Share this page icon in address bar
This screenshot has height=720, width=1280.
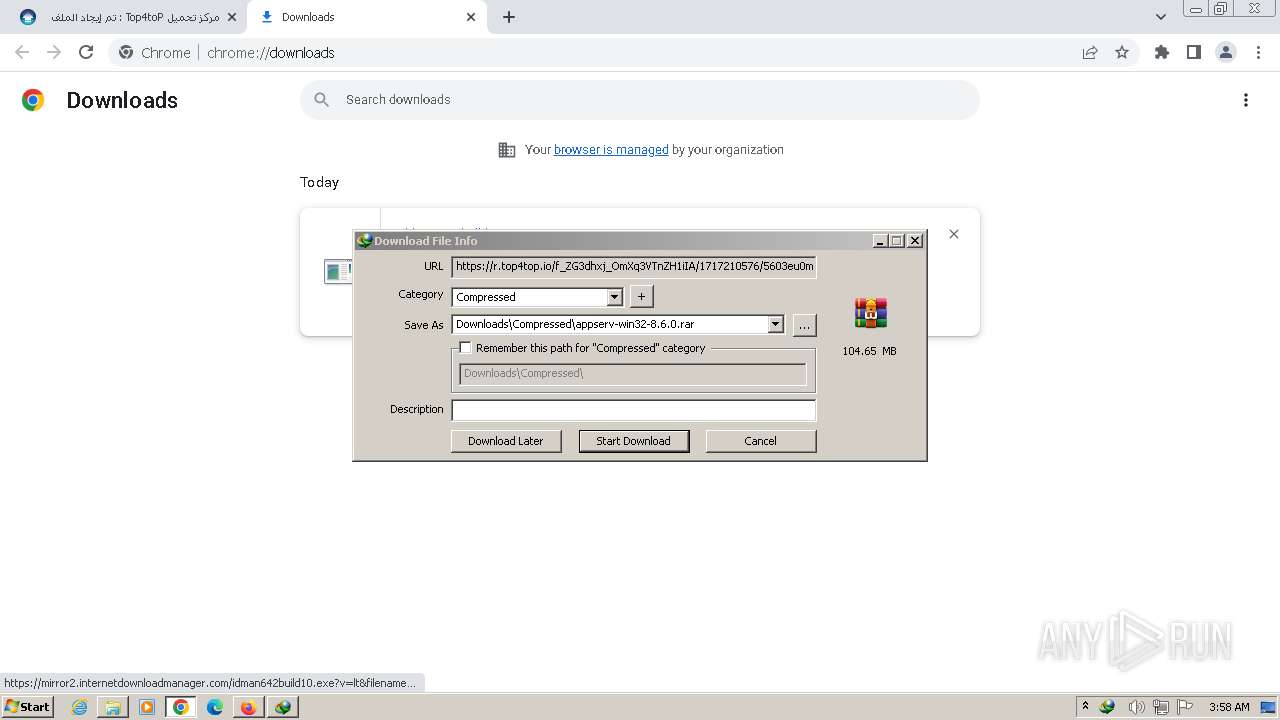[1090, 53]
